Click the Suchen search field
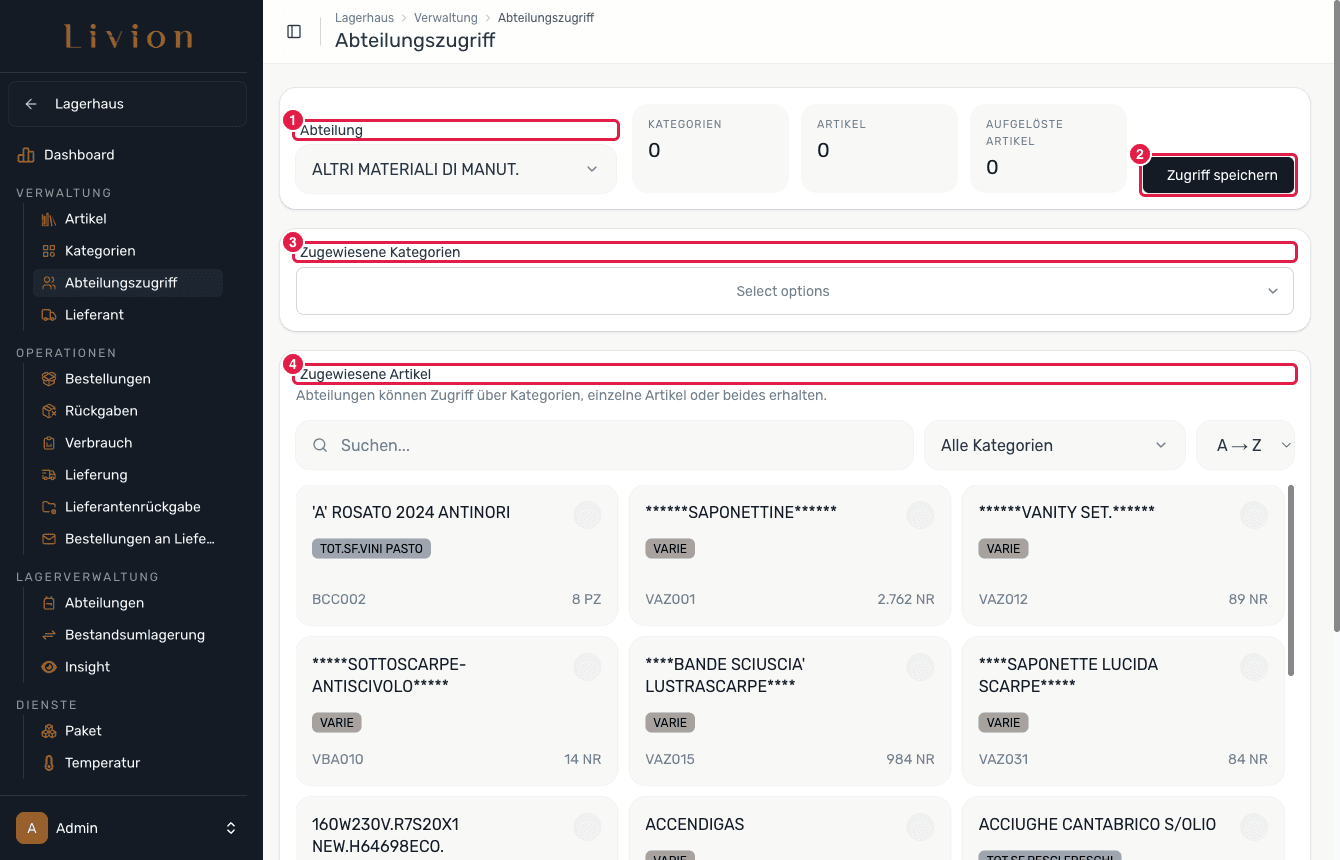Image resolution: width=1340 pixels, height=860 pixels. pyautogui.click(x=604, y=445)
